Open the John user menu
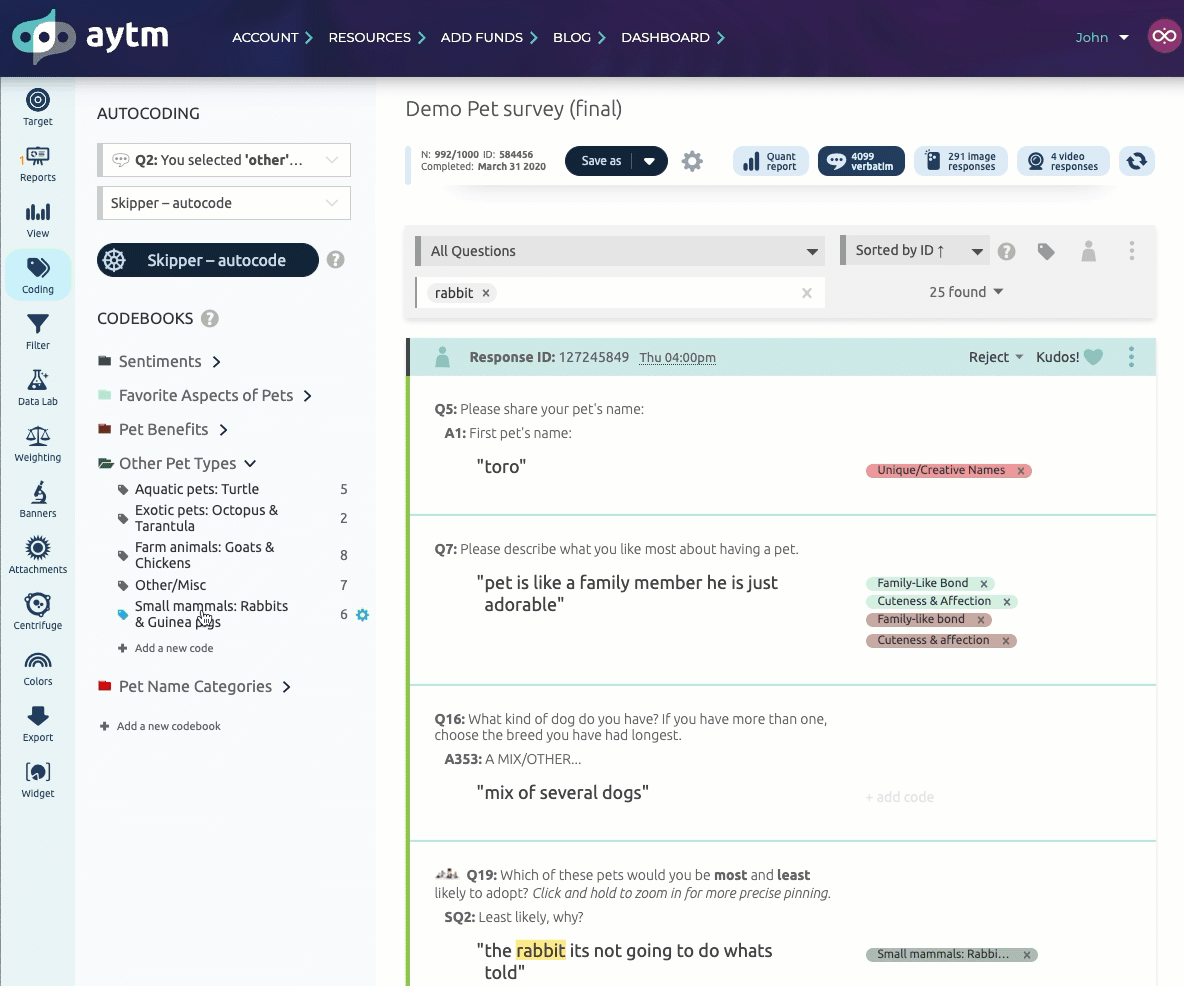This screenshot has width=1184, height=986. (1102, 37)
